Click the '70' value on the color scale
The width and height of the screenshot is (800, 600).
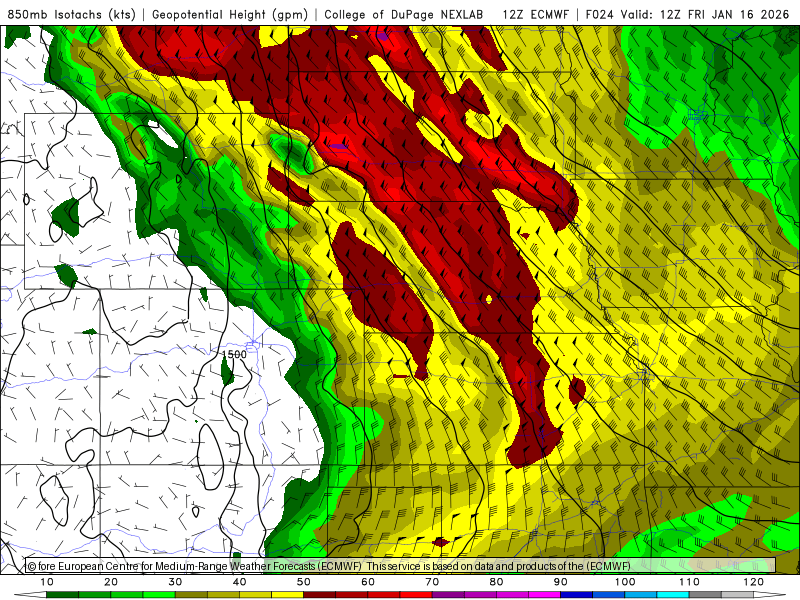tap(432, 582)
